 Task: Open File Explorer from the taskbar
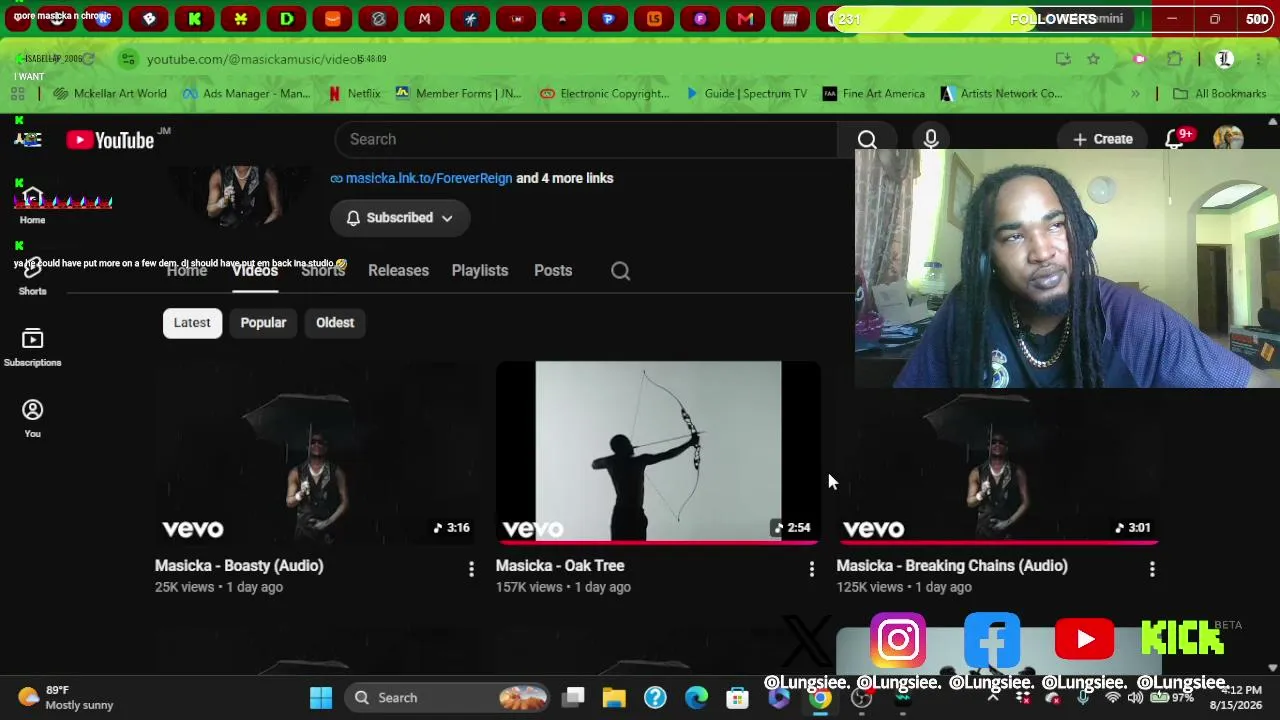point(614,698)
